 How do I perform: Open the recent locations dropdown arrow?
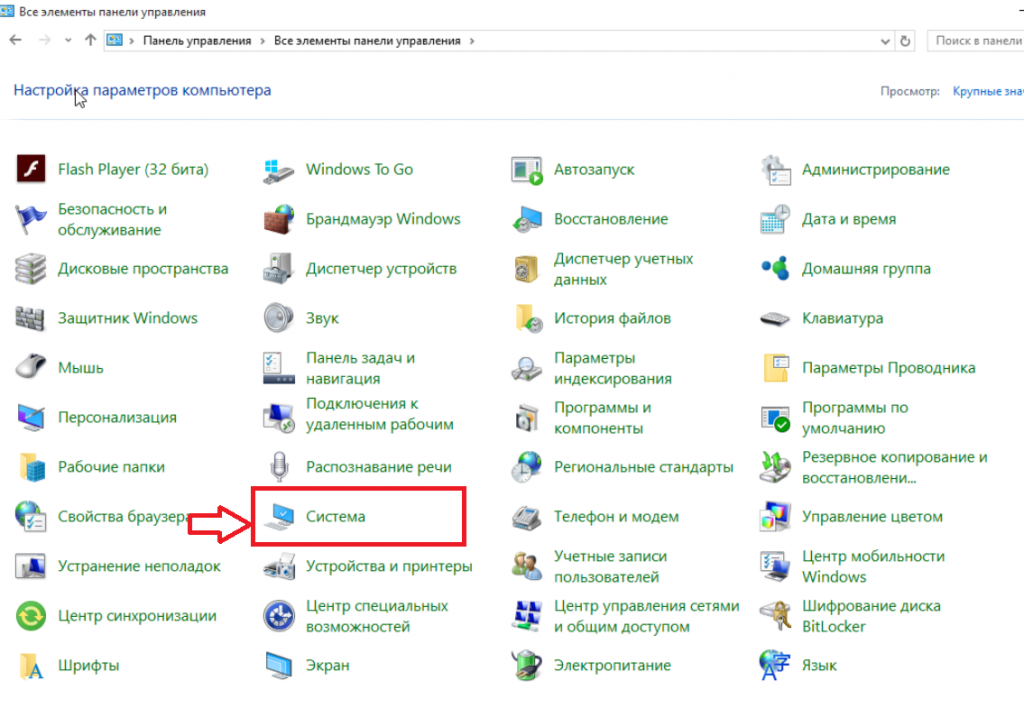(68, 40)
